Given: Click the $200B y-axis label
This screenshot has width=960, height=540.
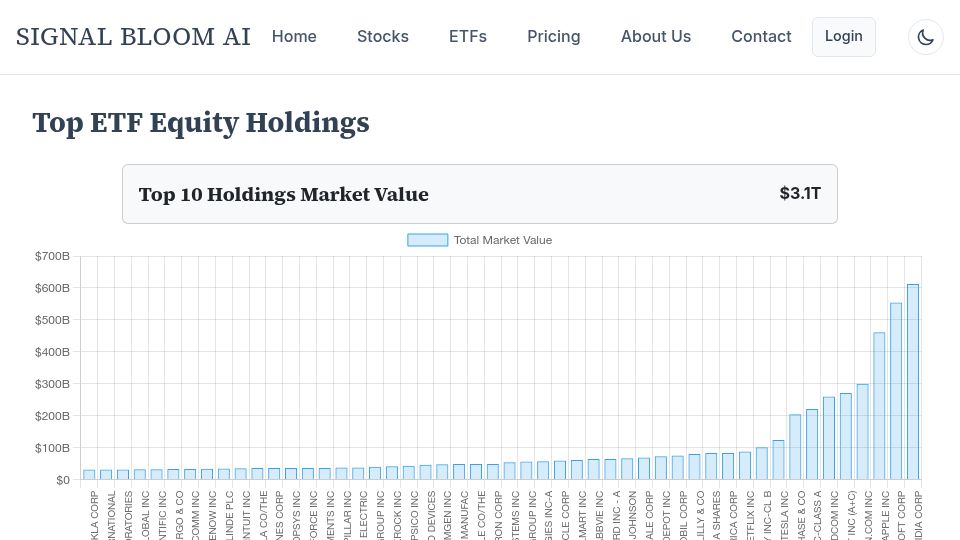Looking at the screenshot, I should click(x=52, y=416).
